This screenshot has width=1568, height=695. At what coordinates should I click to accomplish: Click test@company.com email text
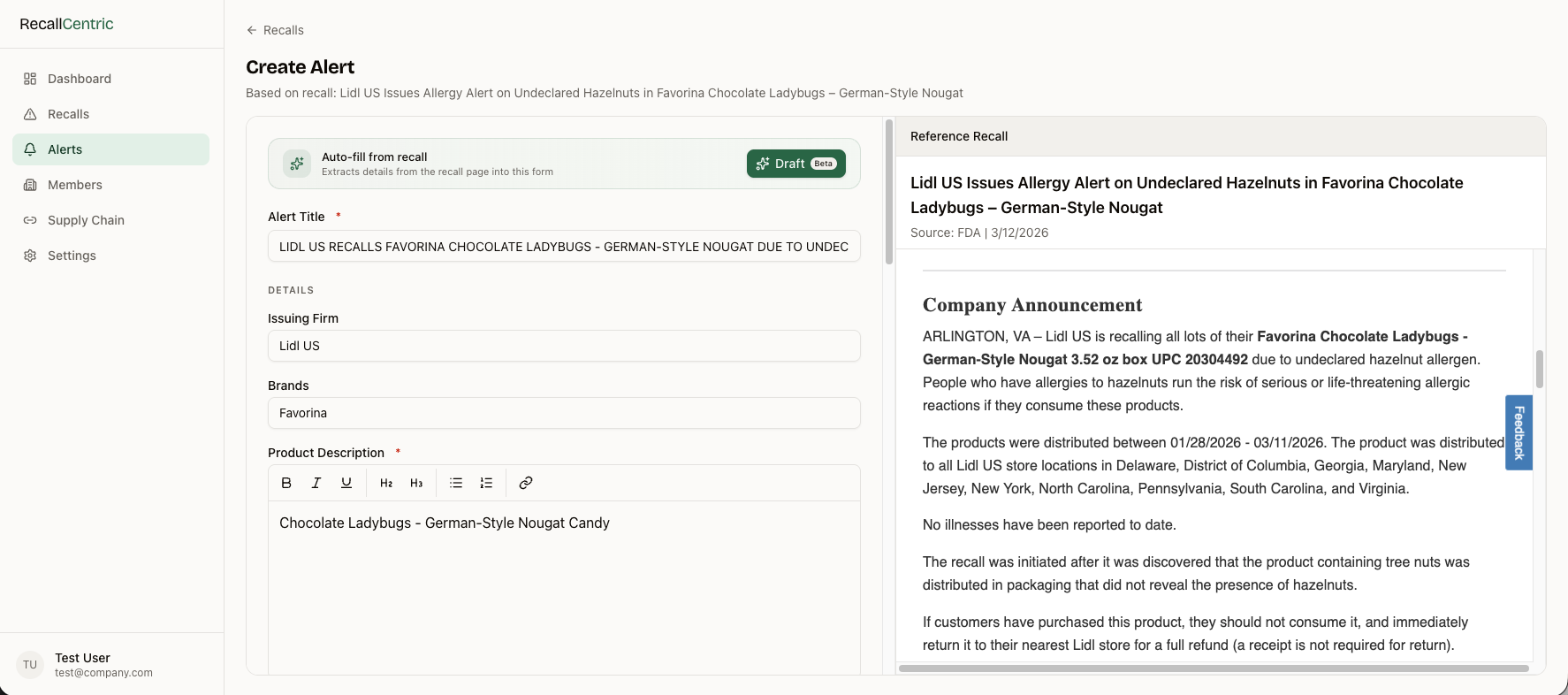coord(103,673)
